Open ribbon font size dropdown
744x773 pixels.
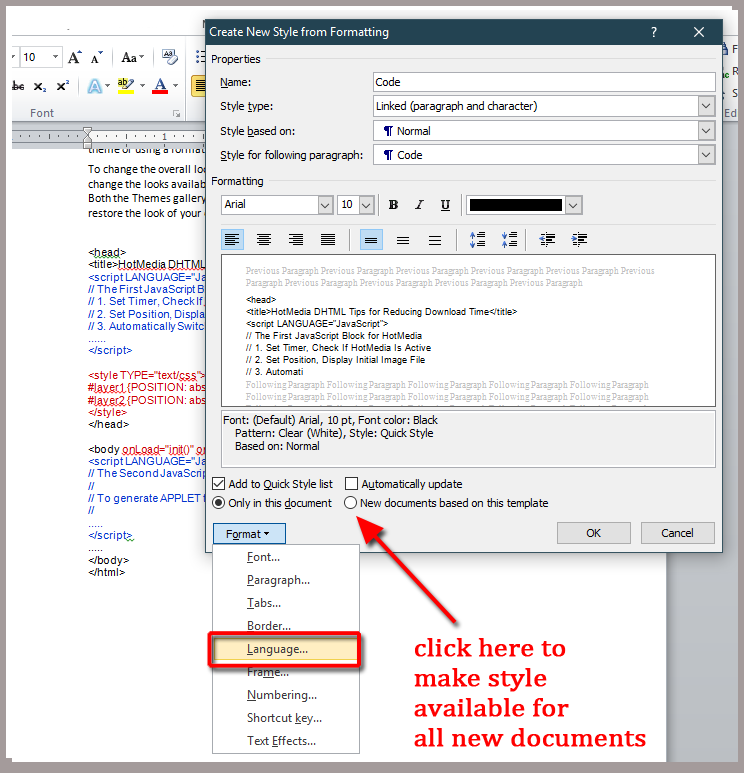pyautogui.click(x=56, y=57)
